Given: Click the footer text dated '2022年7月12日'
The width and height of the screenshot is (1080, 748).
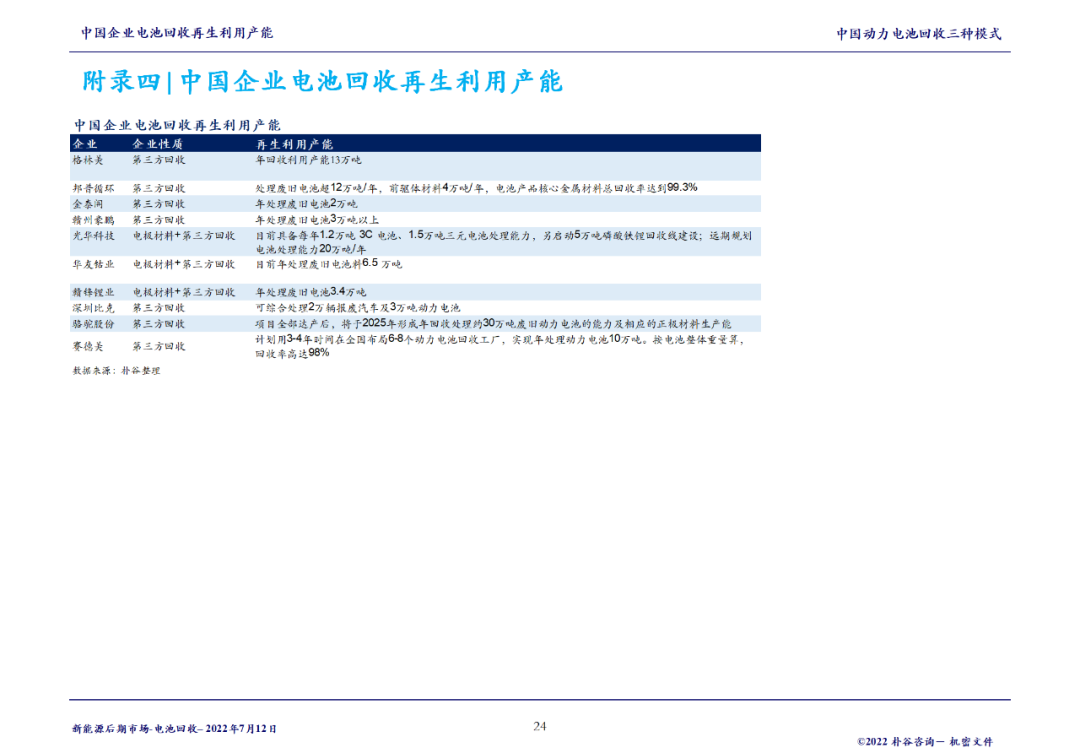Looking at the screenshot, I should pos(175,729).
